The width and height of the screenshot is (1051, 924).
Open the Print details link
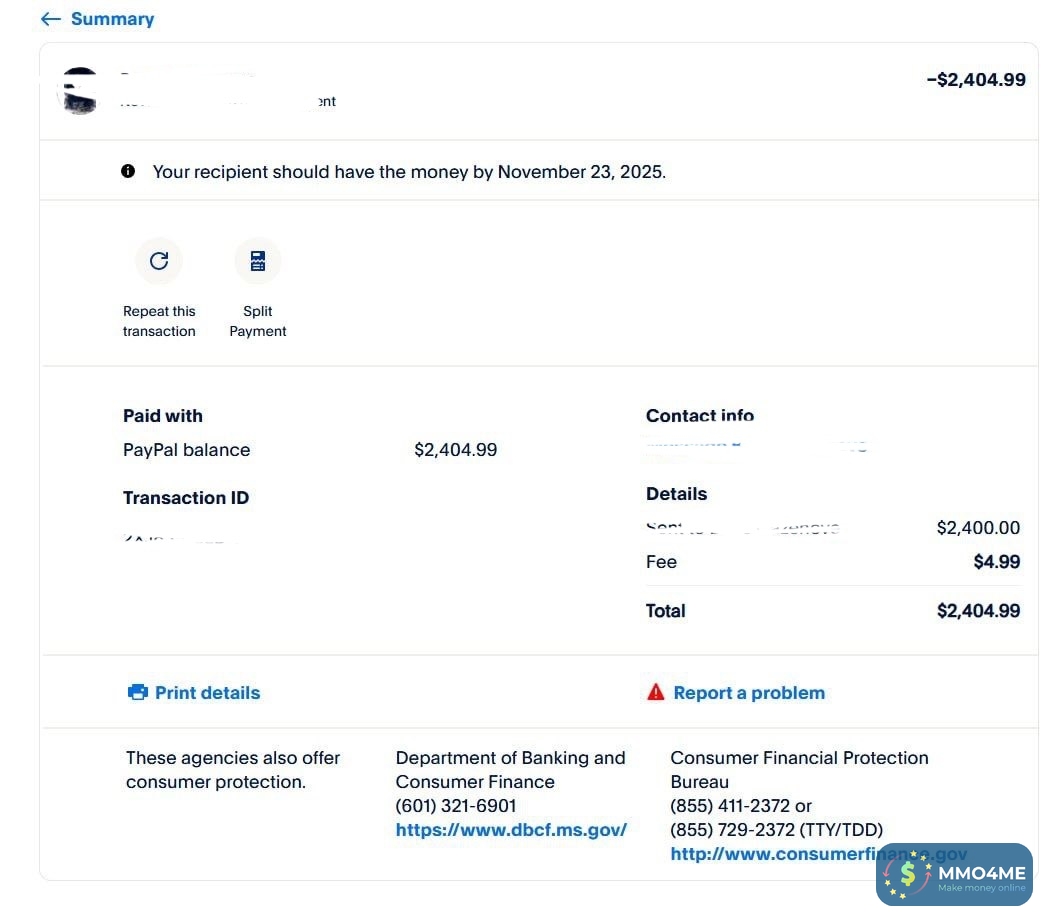pyautogui.click(x=207, y=692)
